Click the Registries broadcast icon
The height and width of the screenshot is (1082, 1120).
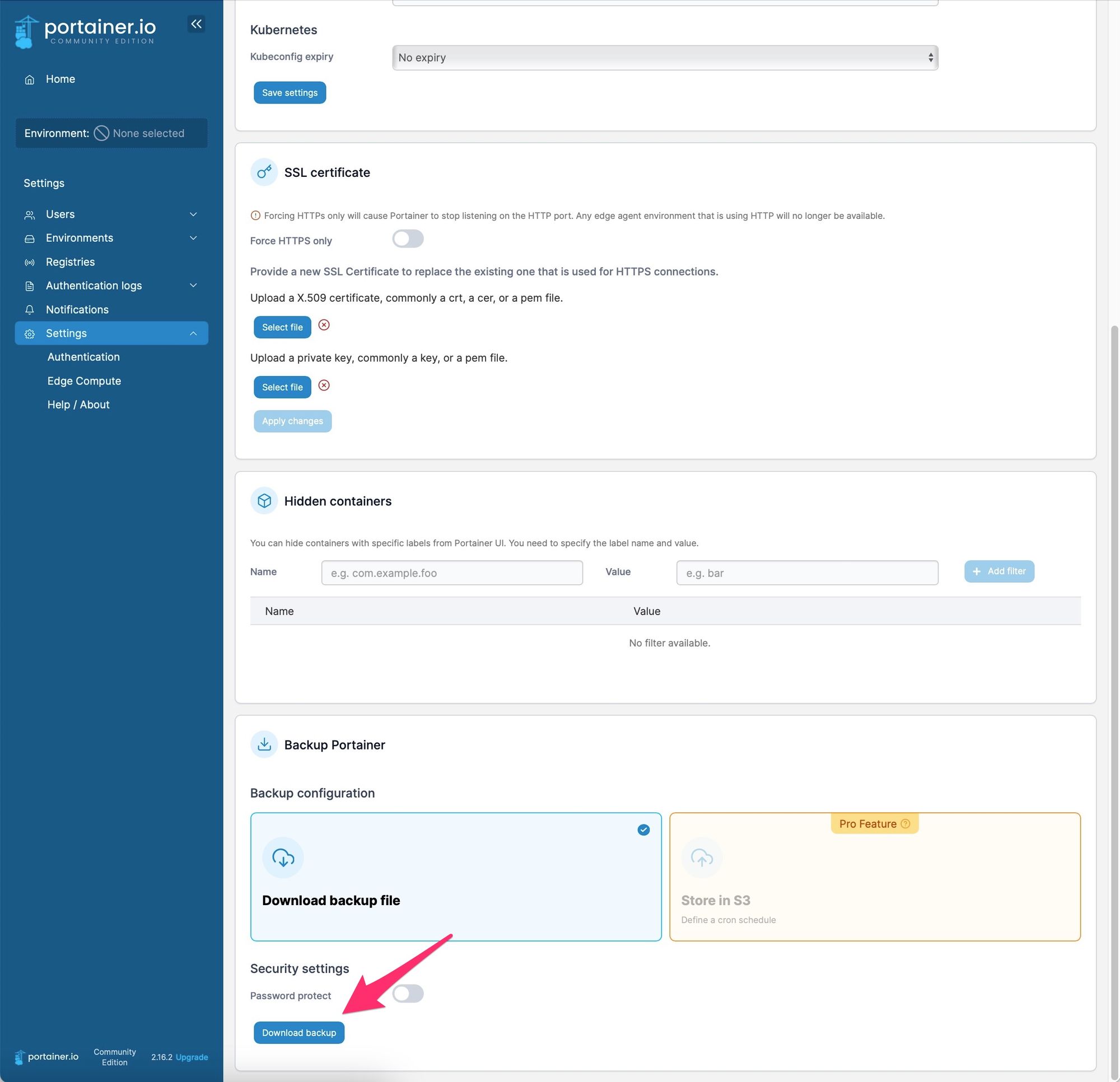30,262
